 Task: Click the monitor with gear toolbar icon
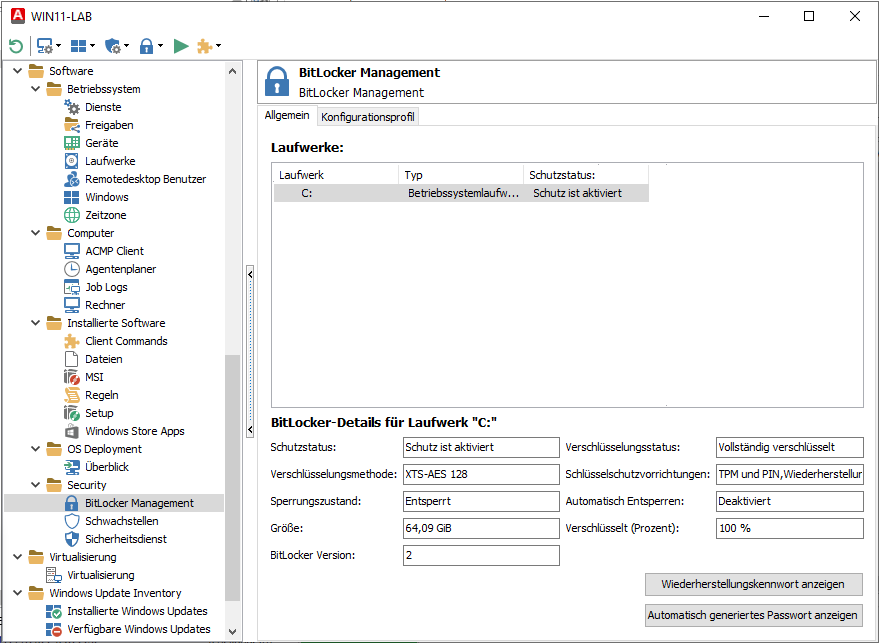point(44,46)
